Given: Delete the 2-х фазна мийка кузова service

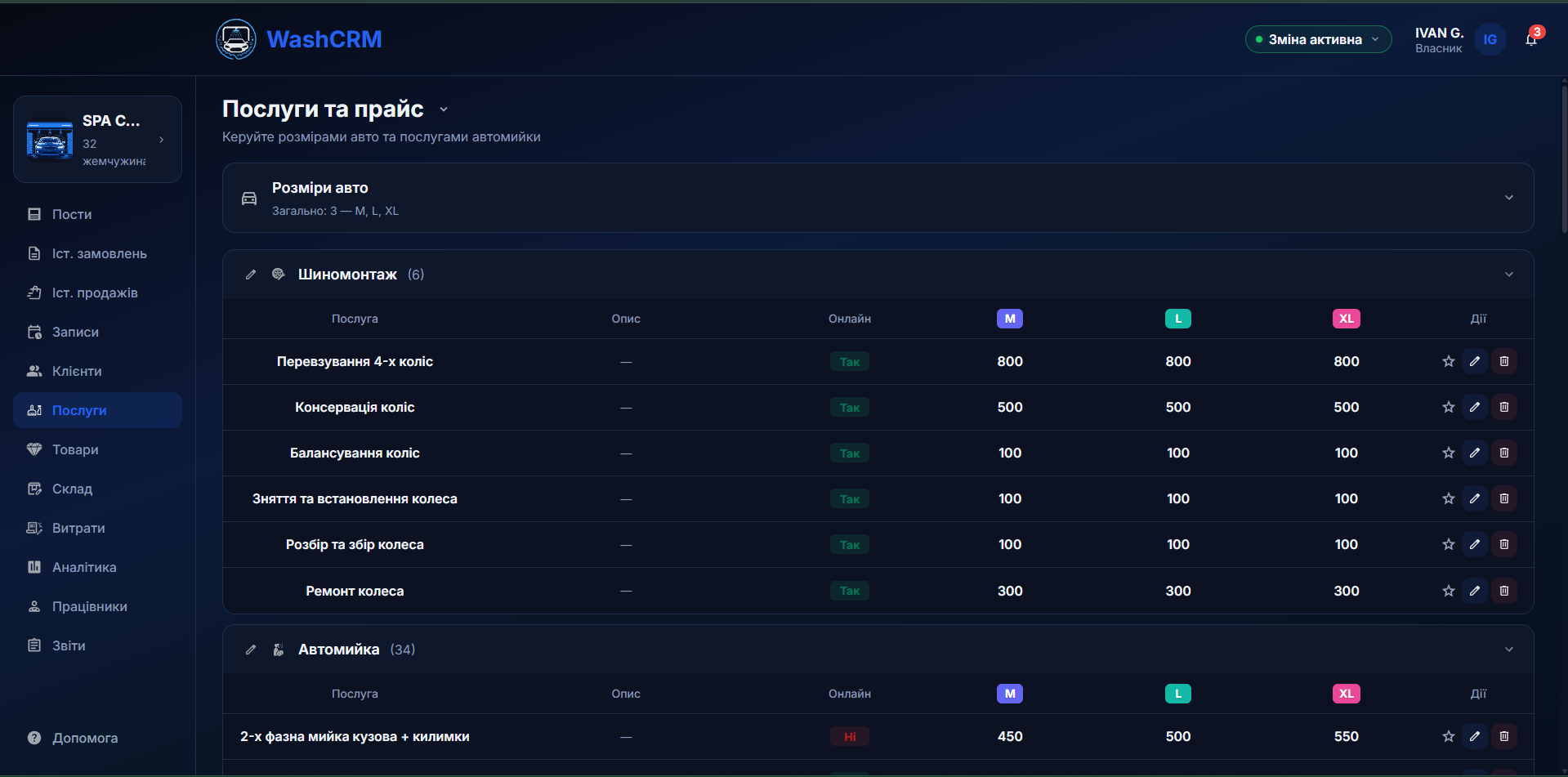Looking at the screenshot, I should (x=1504, y=736).
